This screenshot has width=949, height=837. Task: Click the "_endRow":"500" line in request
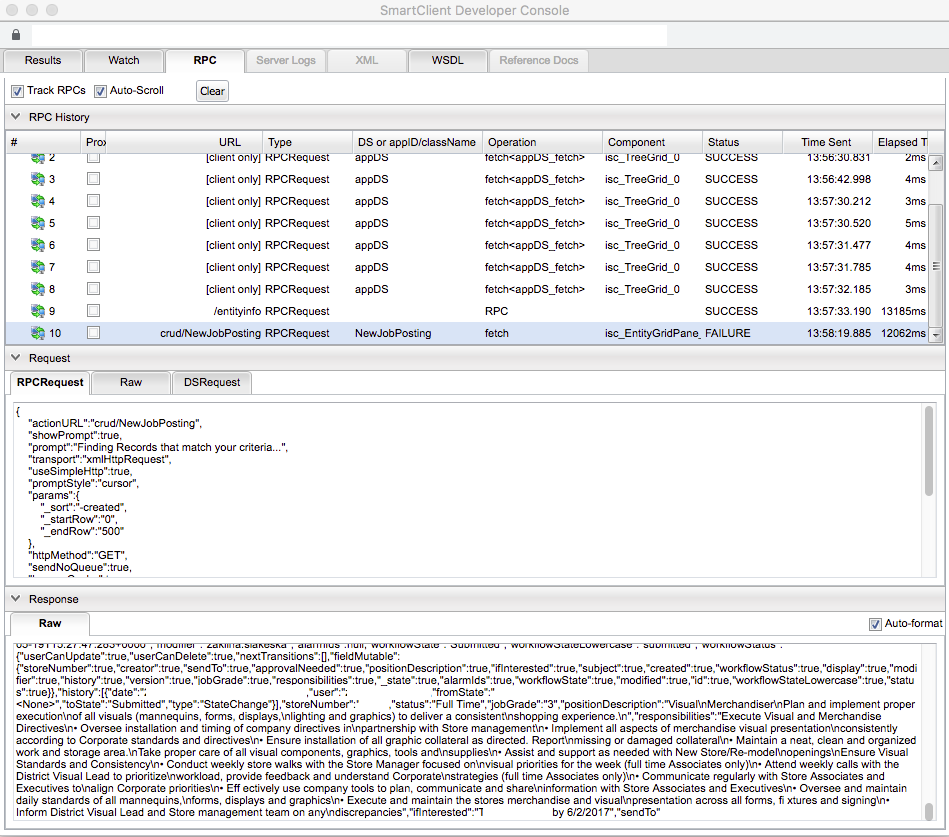click(82, 531)
